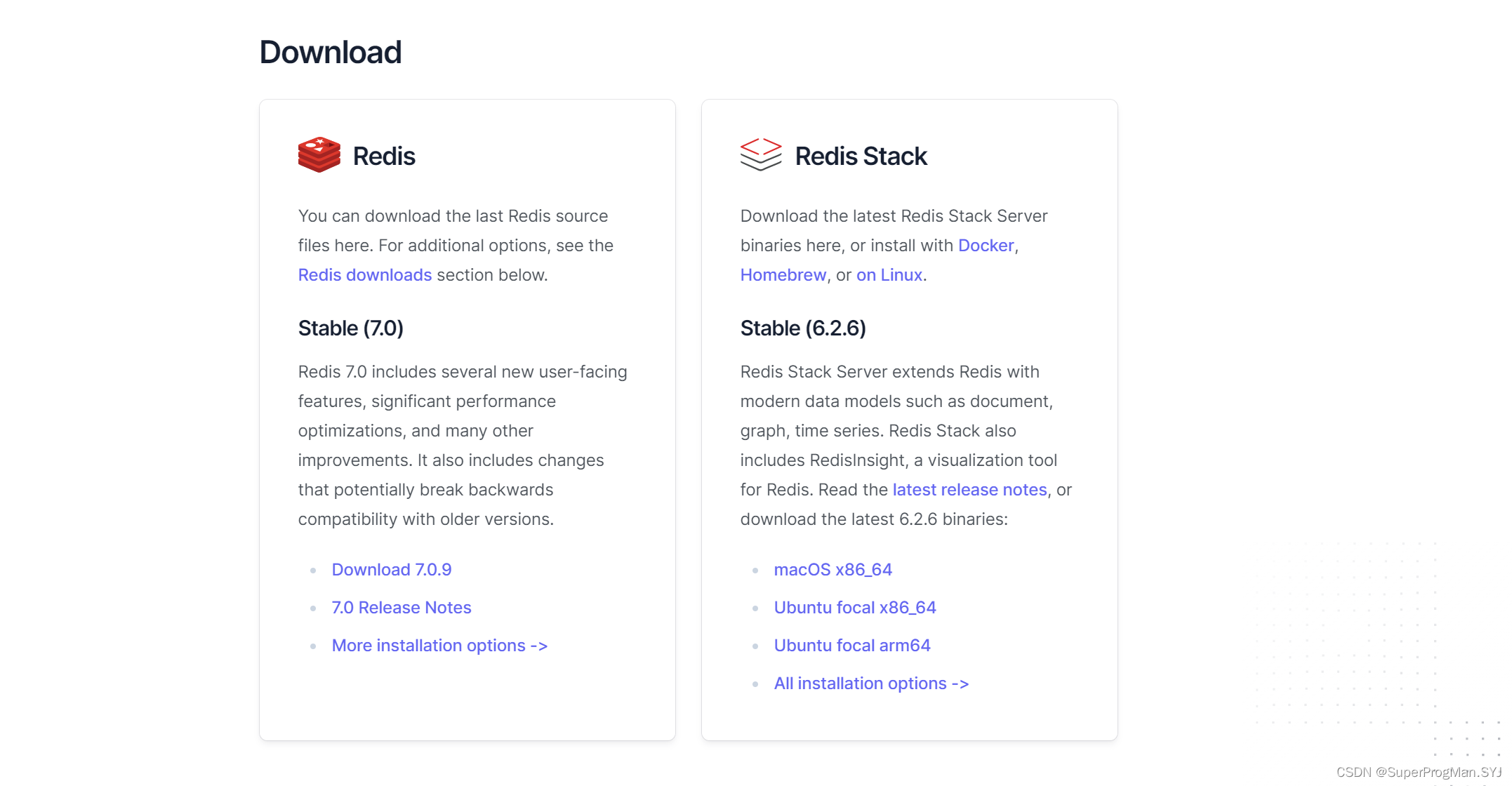Click the CSDN SuperProgMan.SYJ watermark

pos(1418,773)
